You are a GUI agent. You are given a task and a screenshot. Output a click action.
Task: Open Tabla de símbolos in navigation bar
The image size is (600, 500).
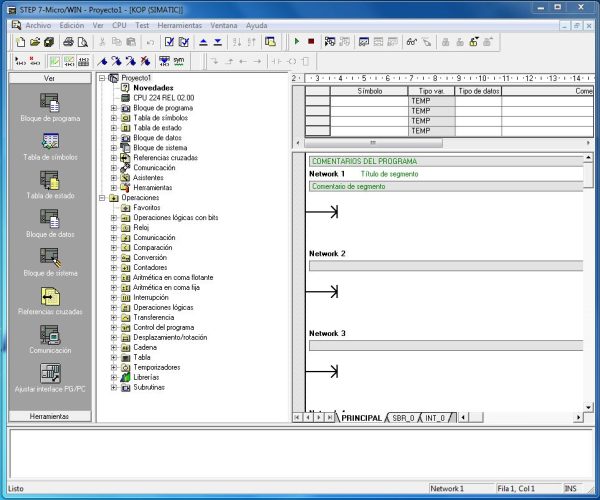click(x=50, y=146)
